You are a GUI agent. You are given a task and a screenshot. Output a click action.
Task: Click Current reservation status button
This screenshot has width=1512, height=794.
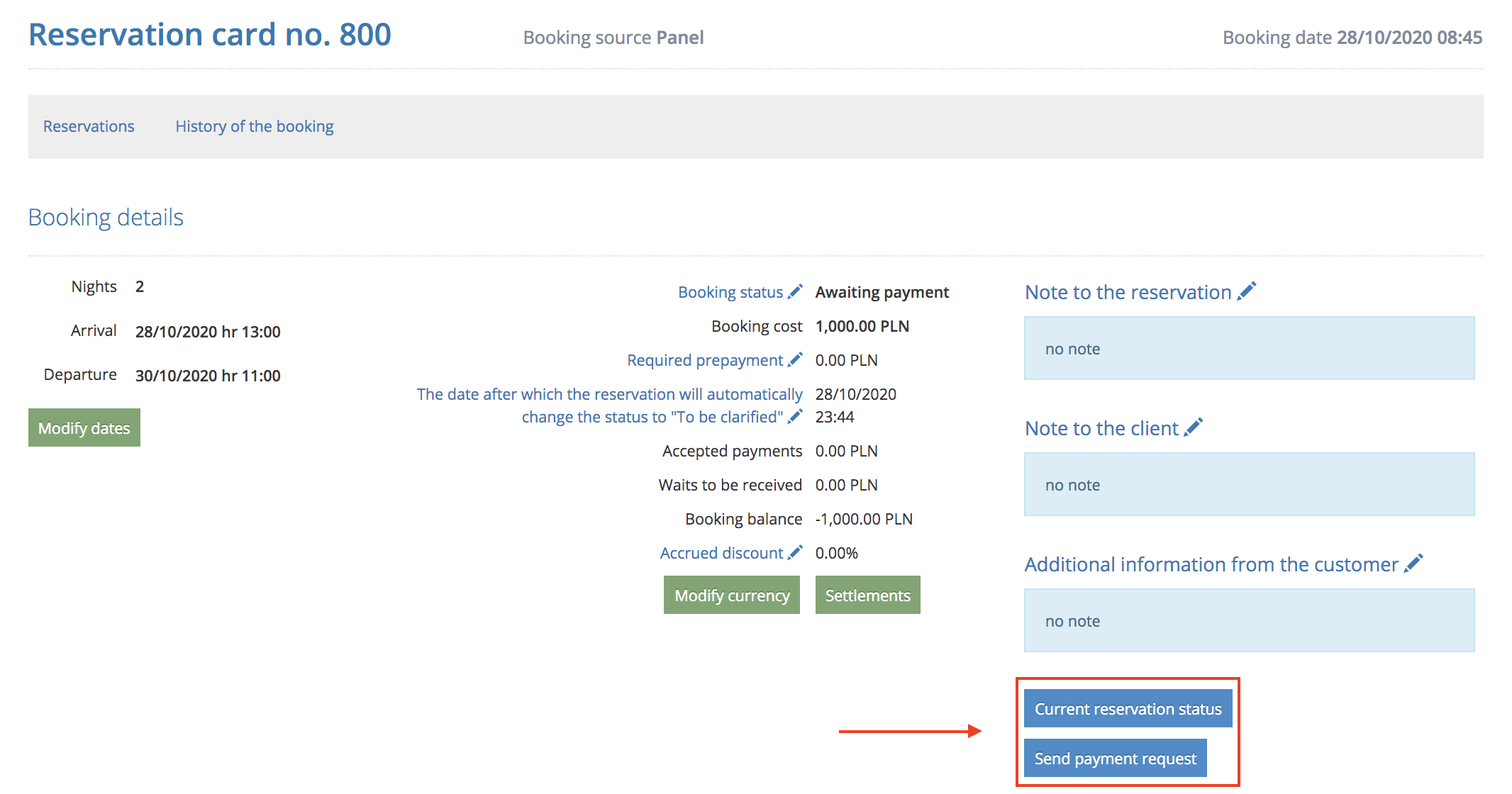1128,708
